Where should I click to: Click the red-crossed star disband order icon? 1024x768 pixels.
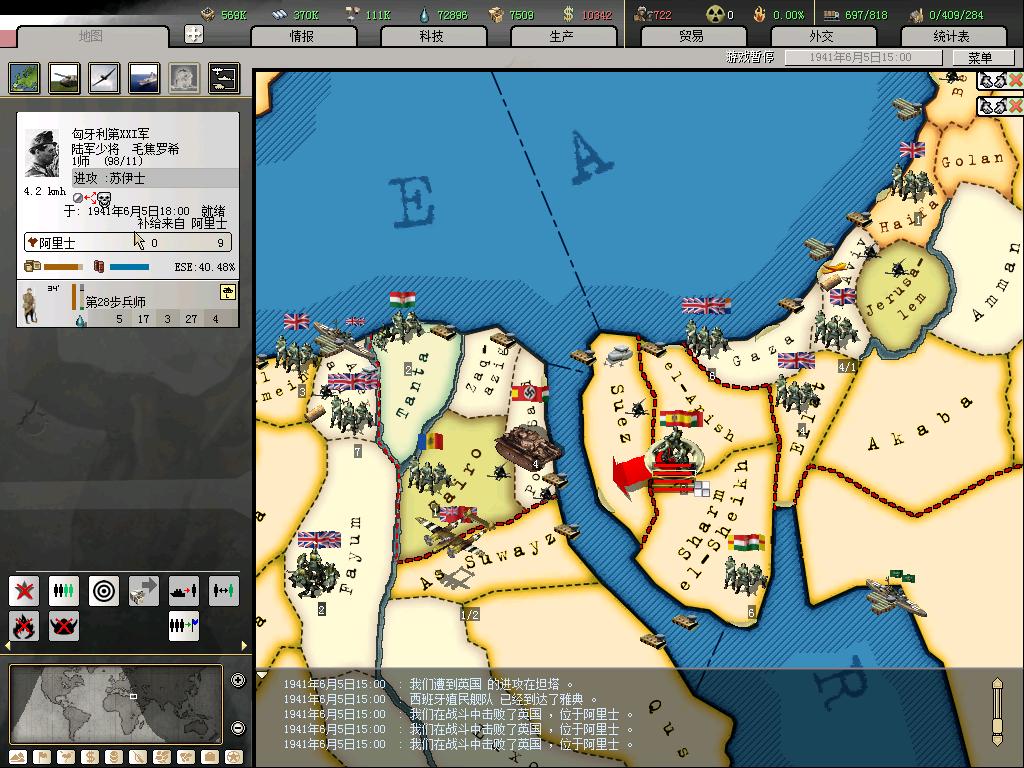(24, 591)
